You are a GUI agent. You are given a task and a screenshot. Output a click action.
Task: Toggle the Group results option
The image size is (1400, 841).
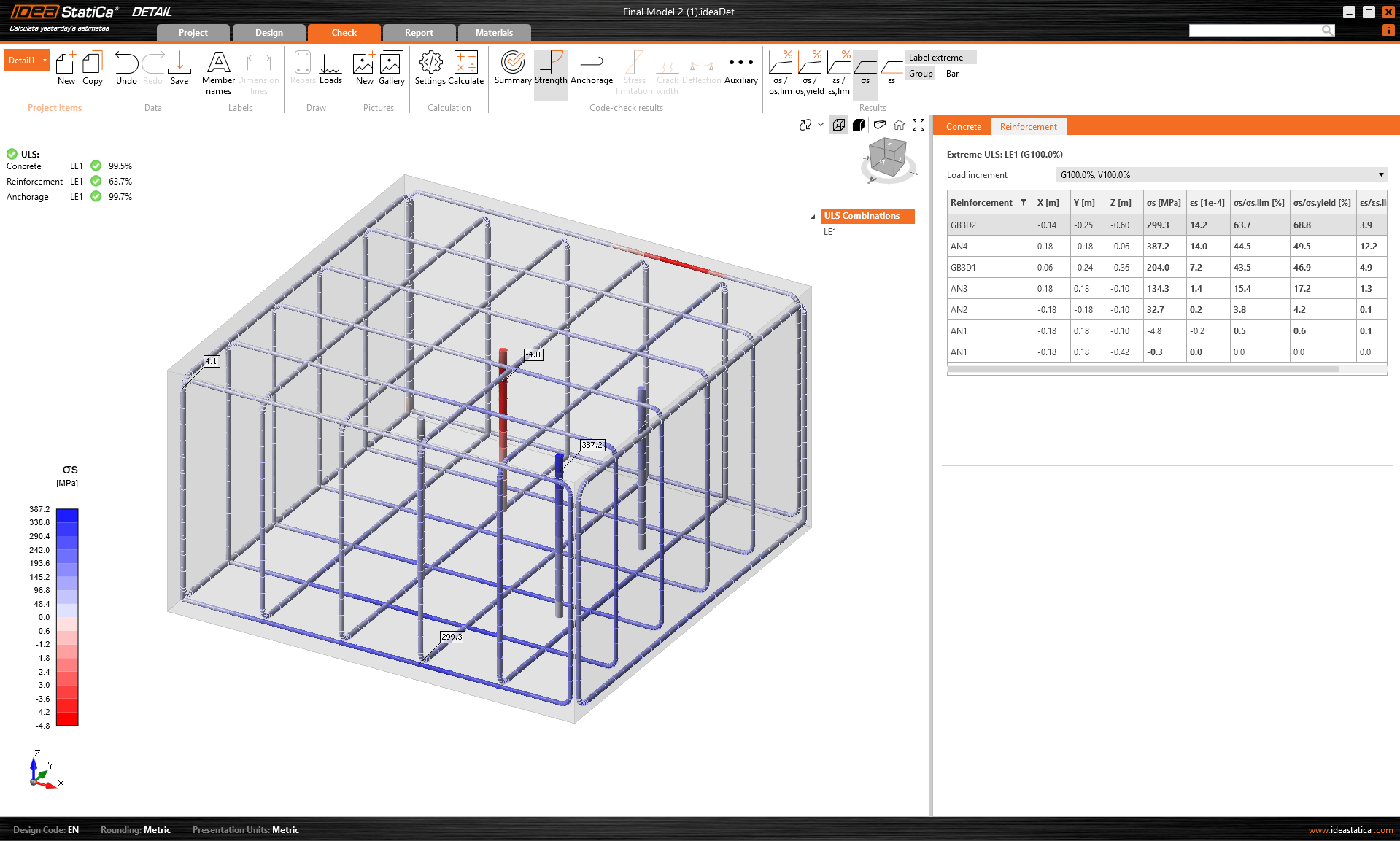[921, 74]
